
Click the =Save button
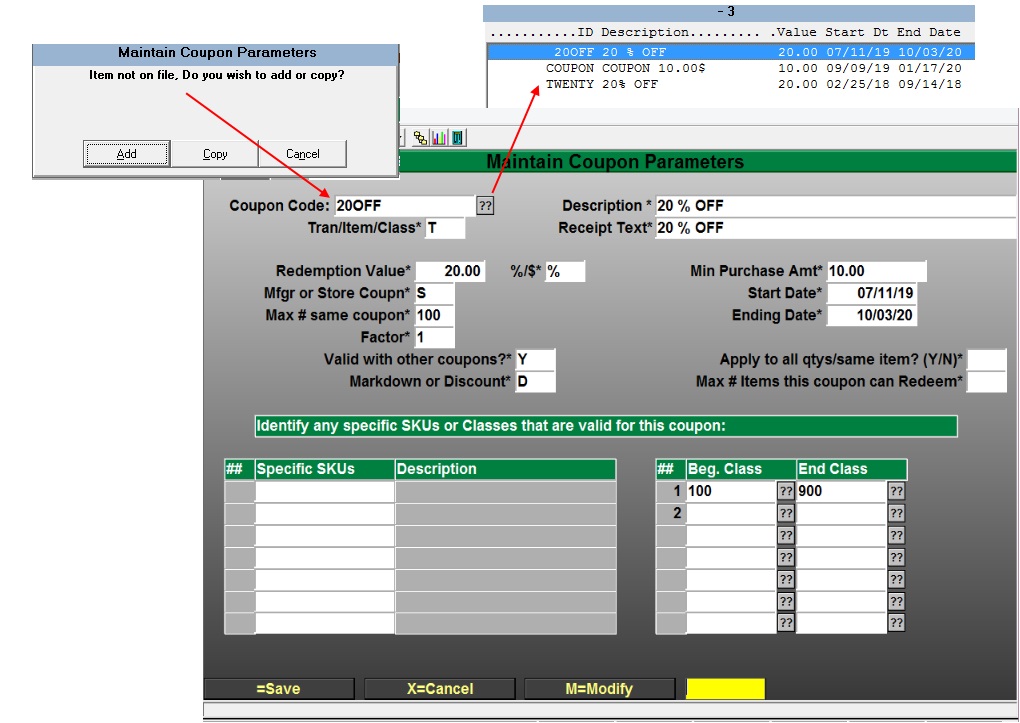tap(279, 689)
